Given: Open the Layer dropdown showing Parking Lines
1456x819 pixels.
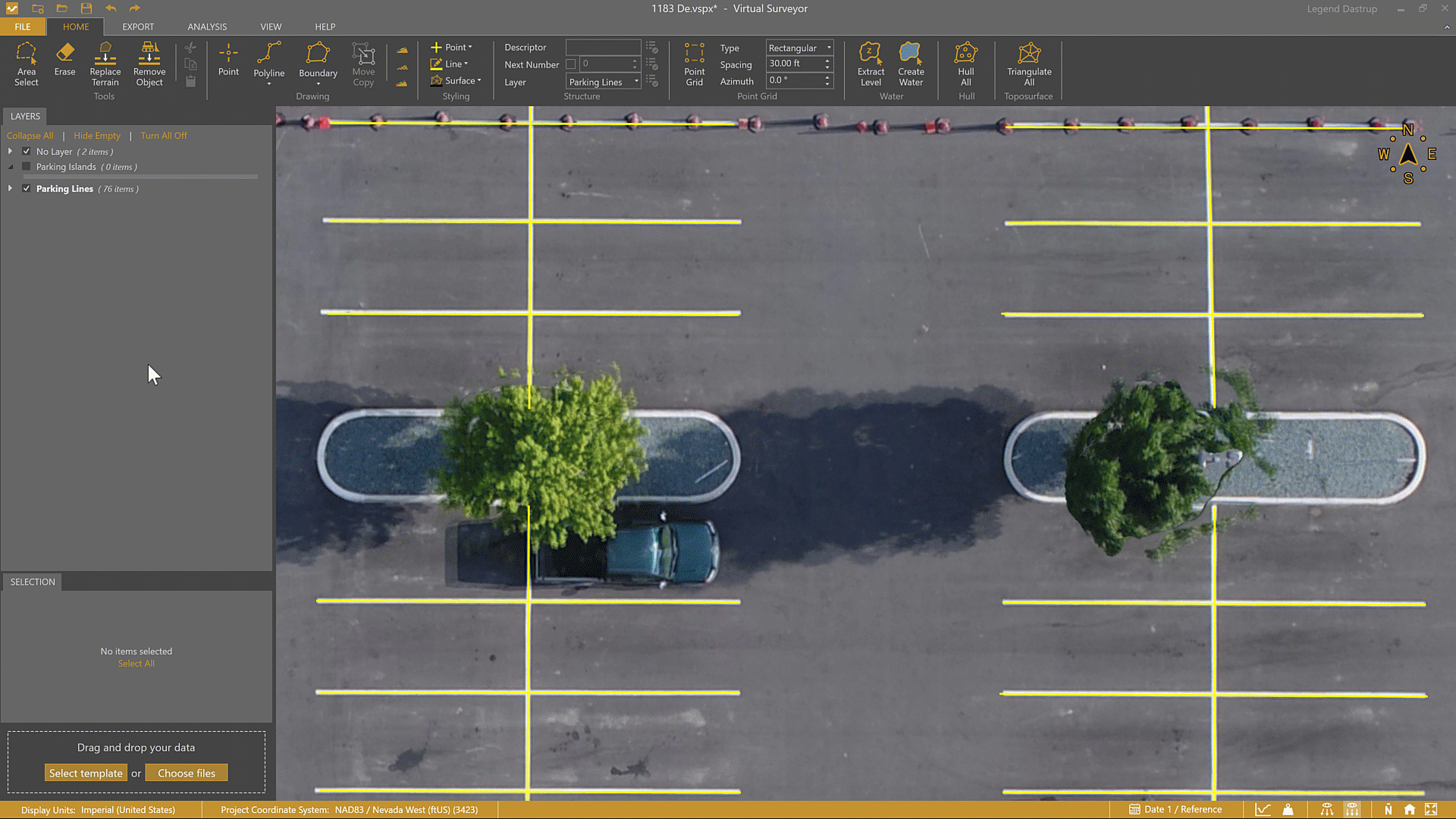Looking at the screenshot, I should (x=603, y=82).
